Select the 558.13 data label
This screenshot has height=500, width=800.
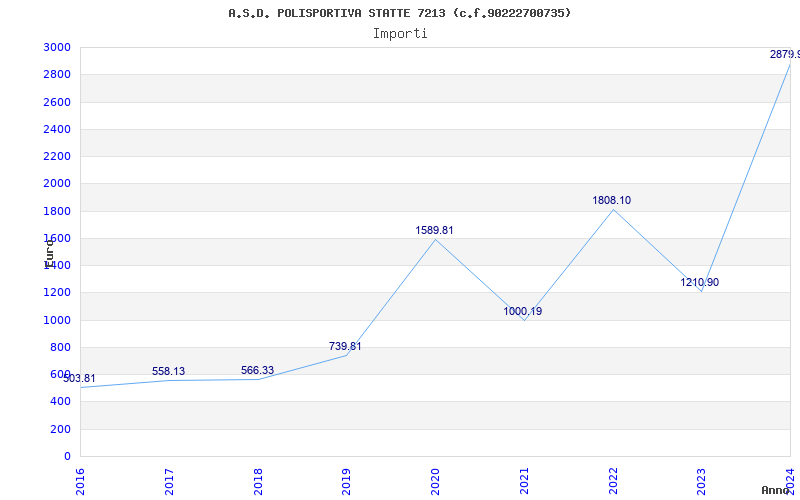pos(168,371)
